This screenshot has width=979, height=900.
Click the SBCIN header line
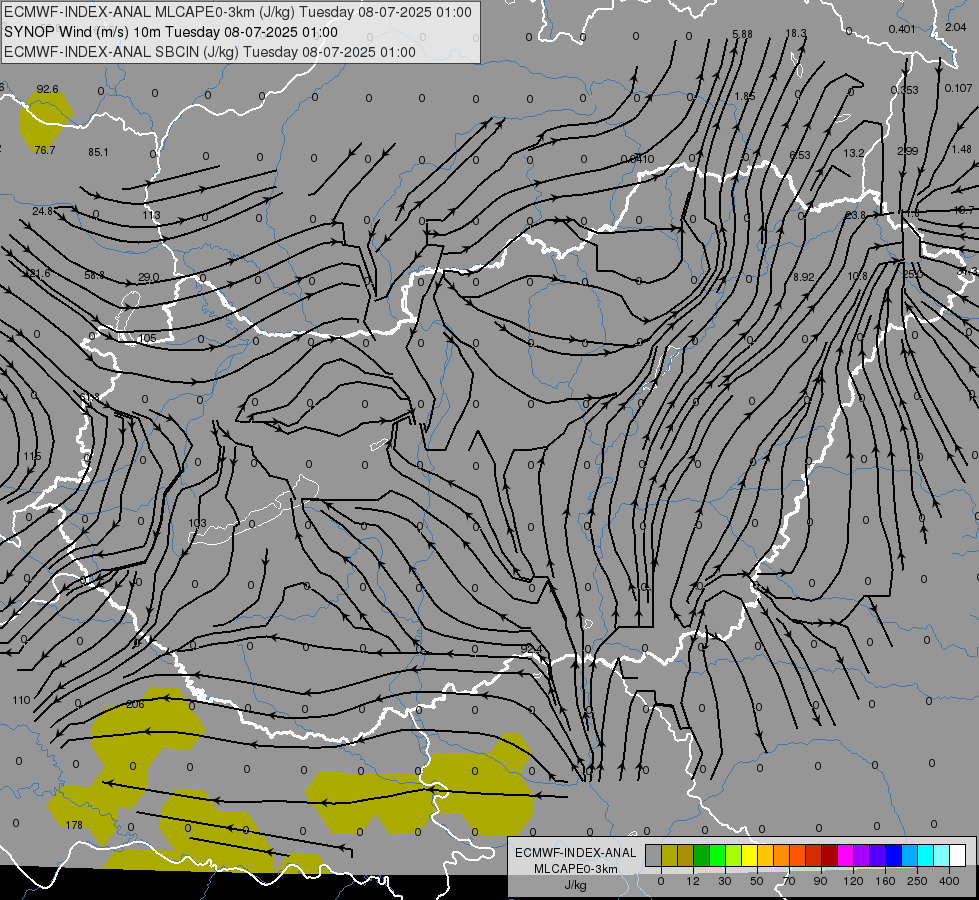click(210, 52)
